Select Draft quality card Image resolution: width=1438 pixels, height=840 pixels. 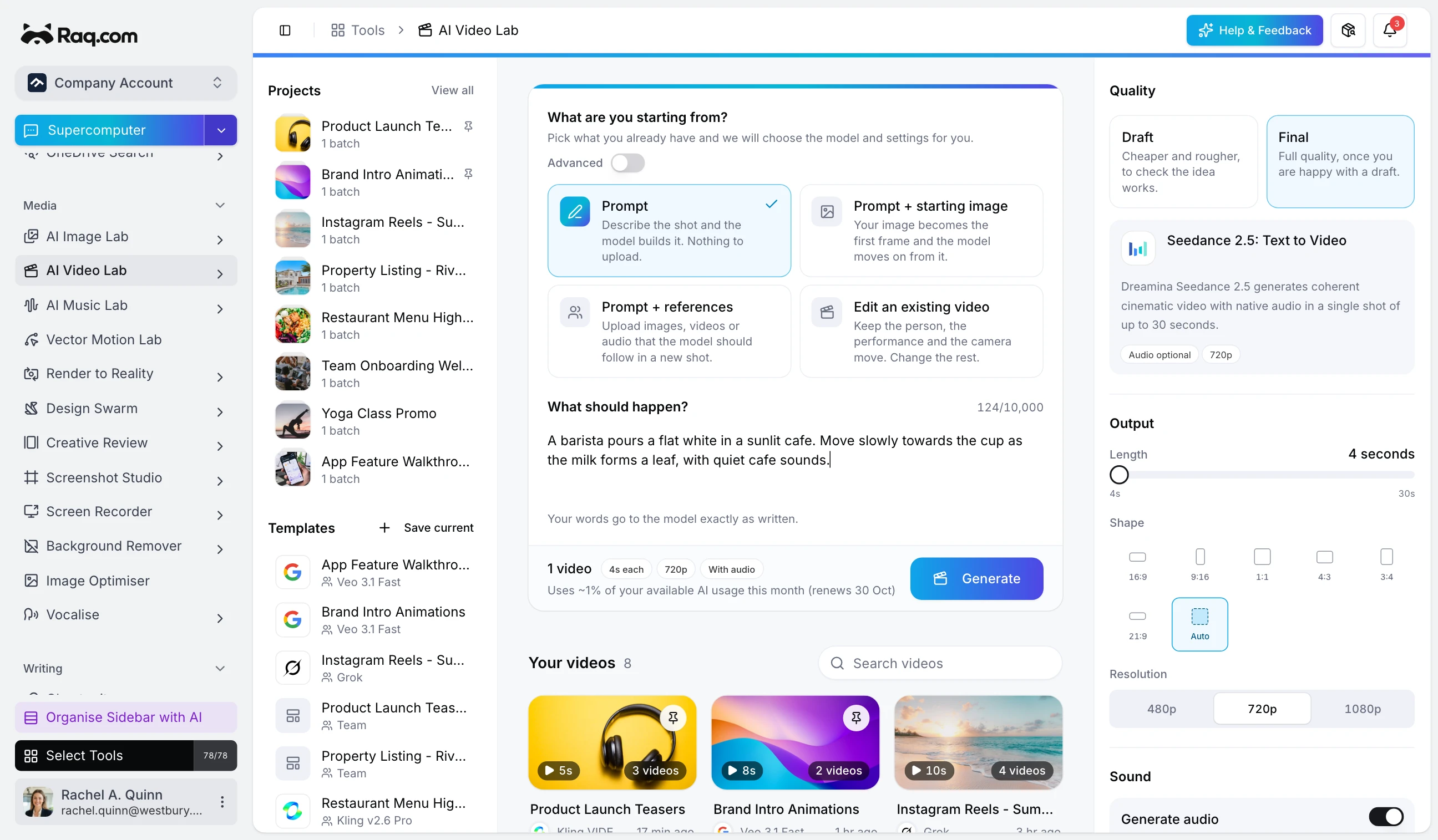click(1183, 162)
